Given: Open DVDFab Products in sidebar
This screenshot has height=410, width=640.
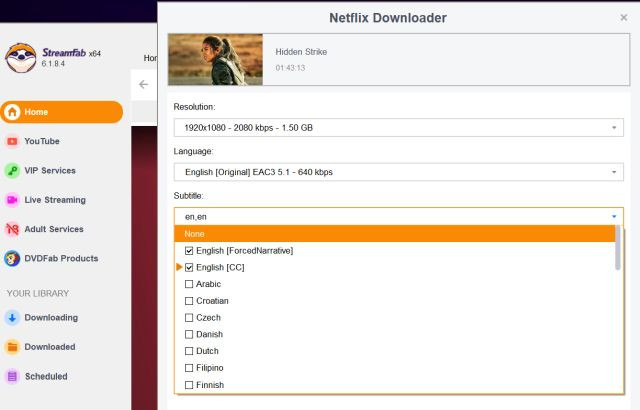Looking at the screenshot, I should point(61,259).
